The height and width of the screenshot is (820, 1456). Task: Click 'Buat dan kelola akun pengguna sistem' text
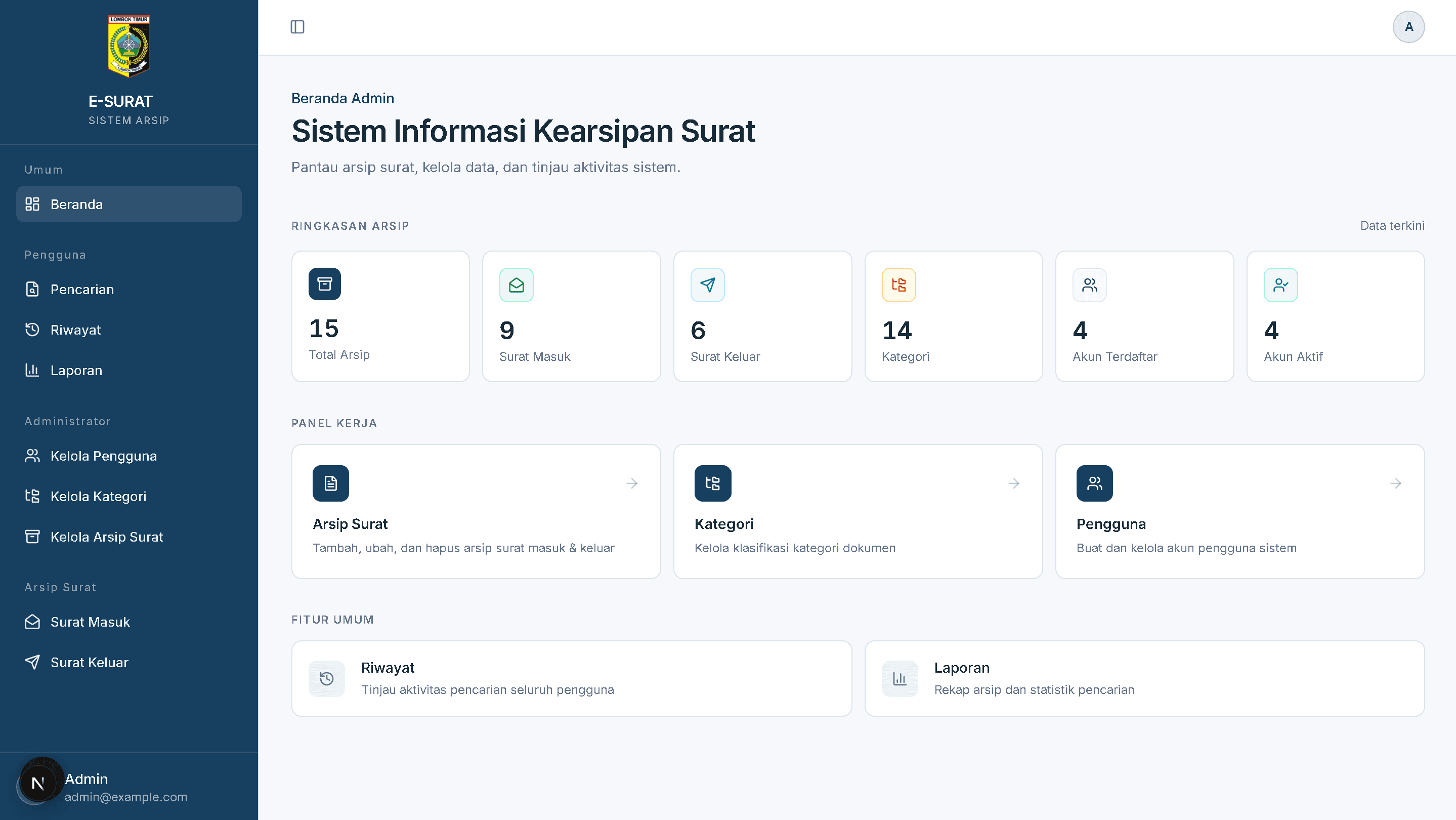[x=1186, y=548]
